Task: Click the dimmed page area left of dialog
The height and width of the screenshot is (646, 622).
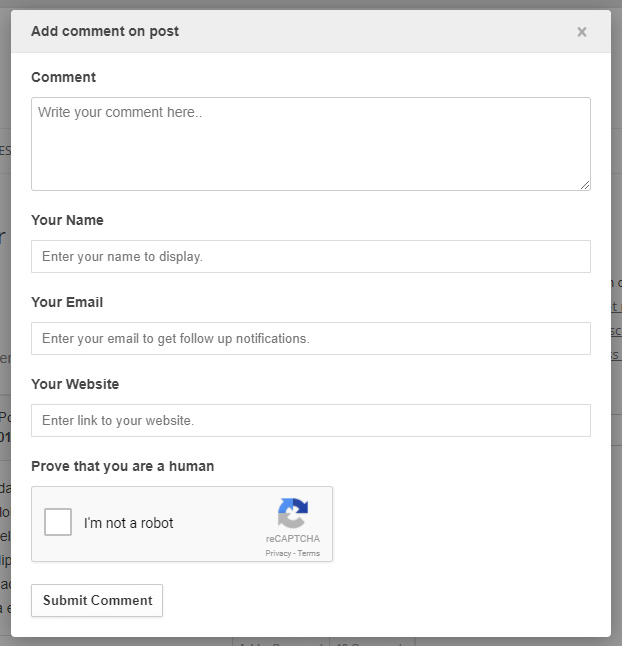Action: [5, 288]
